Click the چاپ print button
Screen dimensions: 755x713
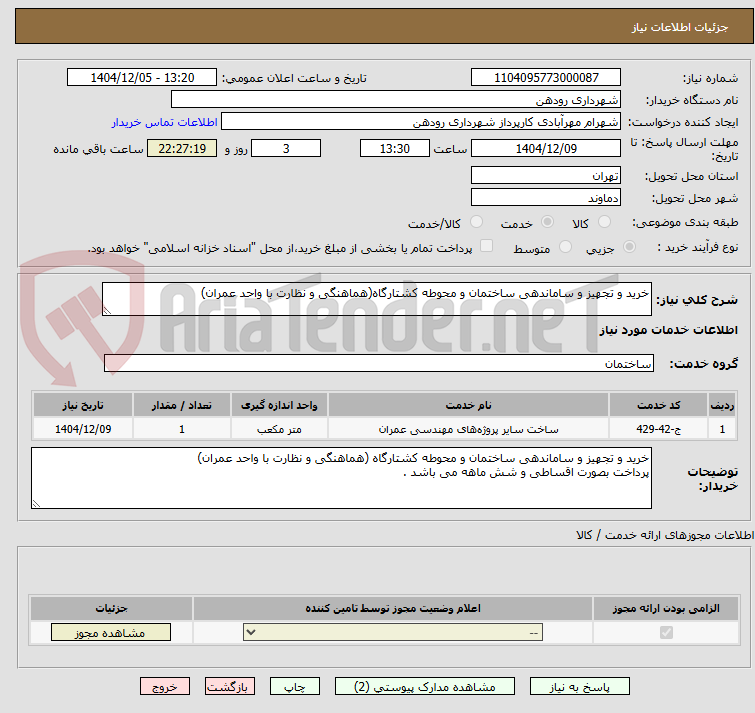click(x=295, y=687)
